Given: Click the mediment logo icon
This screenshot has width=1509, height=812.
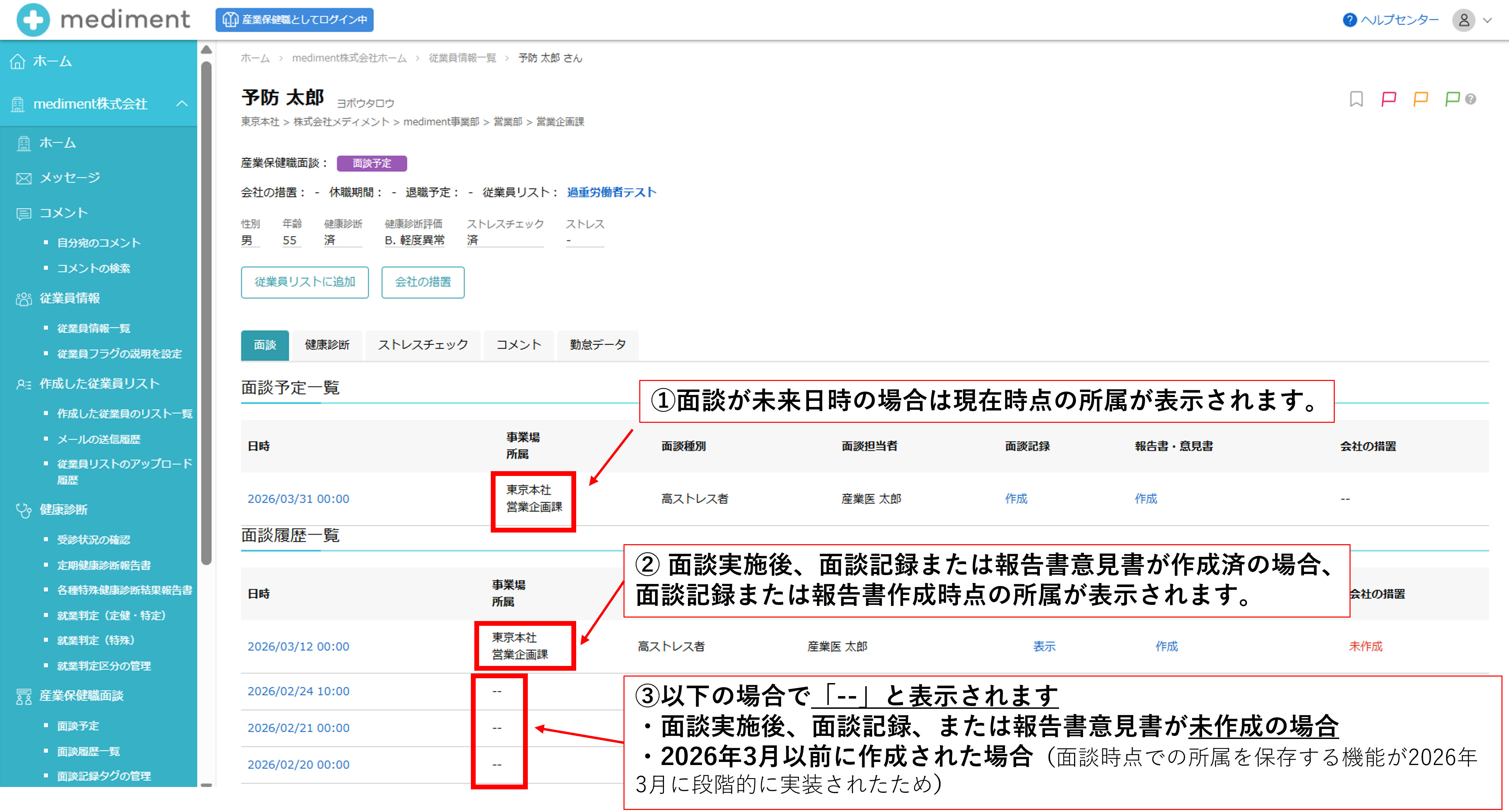Looking at the screenshot, I should point(33,19).
